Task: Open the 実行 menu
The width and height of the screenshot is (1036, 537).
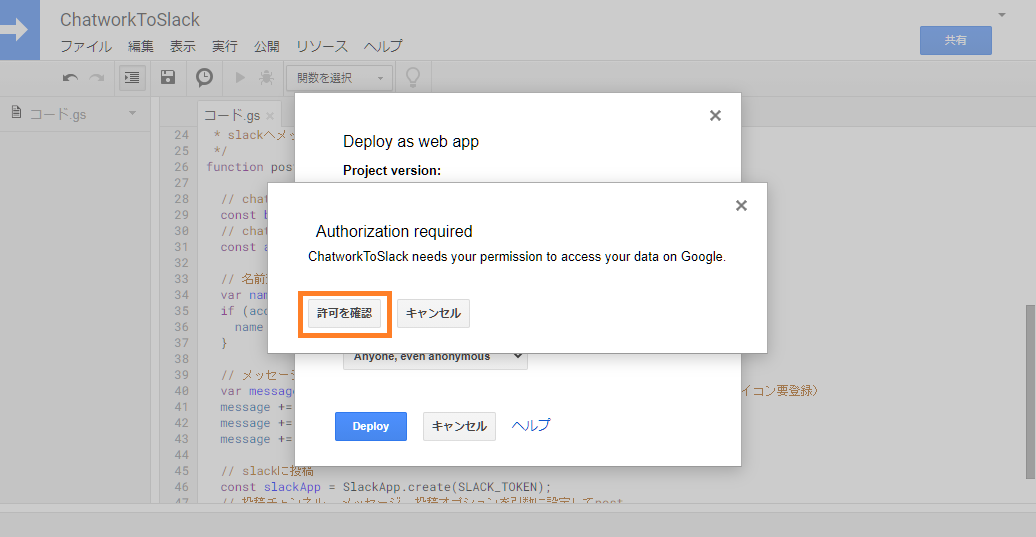Action: 225,46
